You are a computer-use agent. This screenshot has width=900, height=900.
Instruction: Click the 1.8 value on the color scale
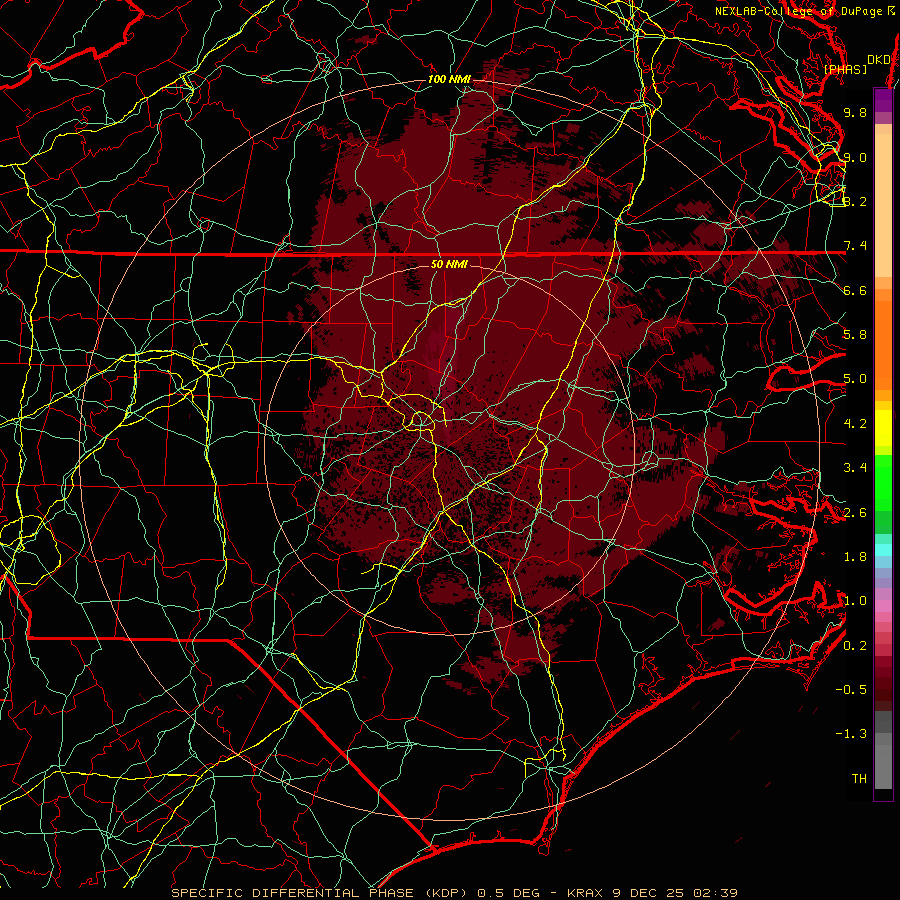point(855,557)
